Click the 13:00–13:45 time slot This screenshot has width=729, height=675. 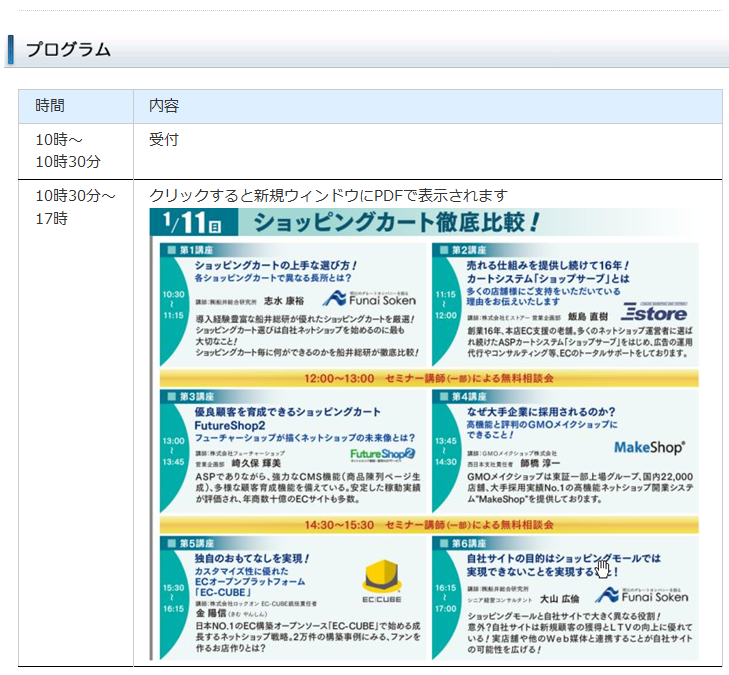point(173,451)
